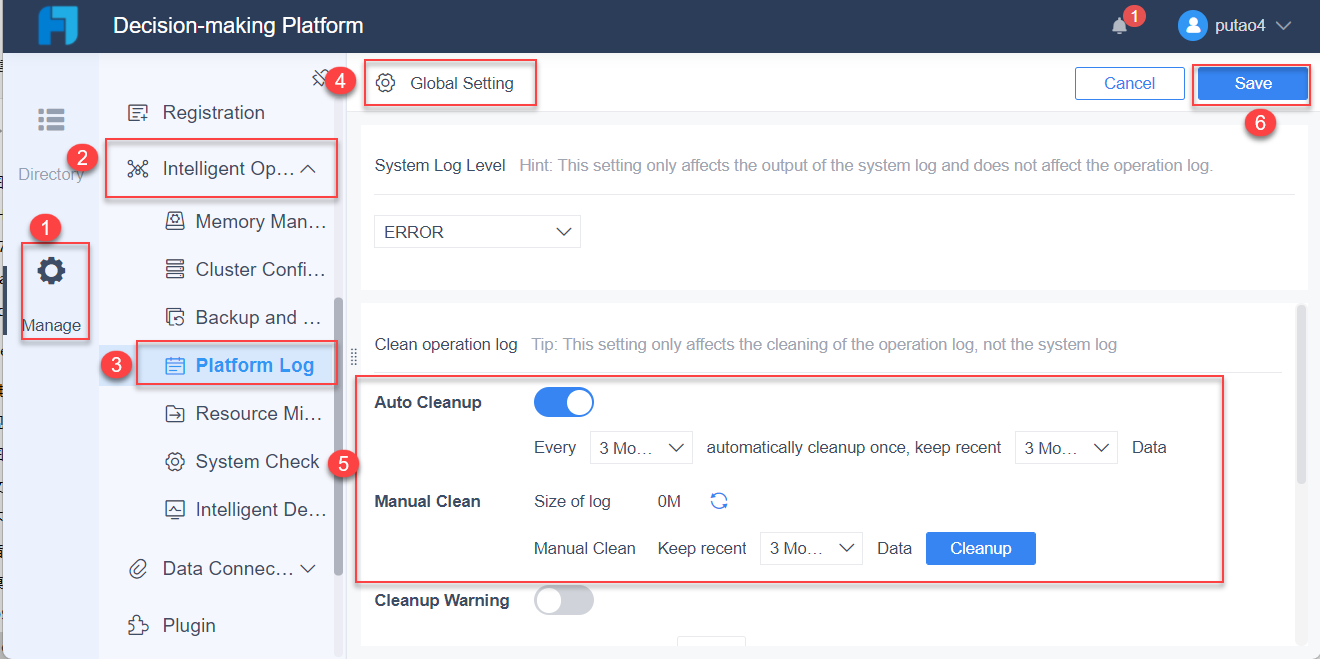The width and height of the screenshot is (1320, 659).
Task: Click the platform logo icon
Action: tap(58, 25)
